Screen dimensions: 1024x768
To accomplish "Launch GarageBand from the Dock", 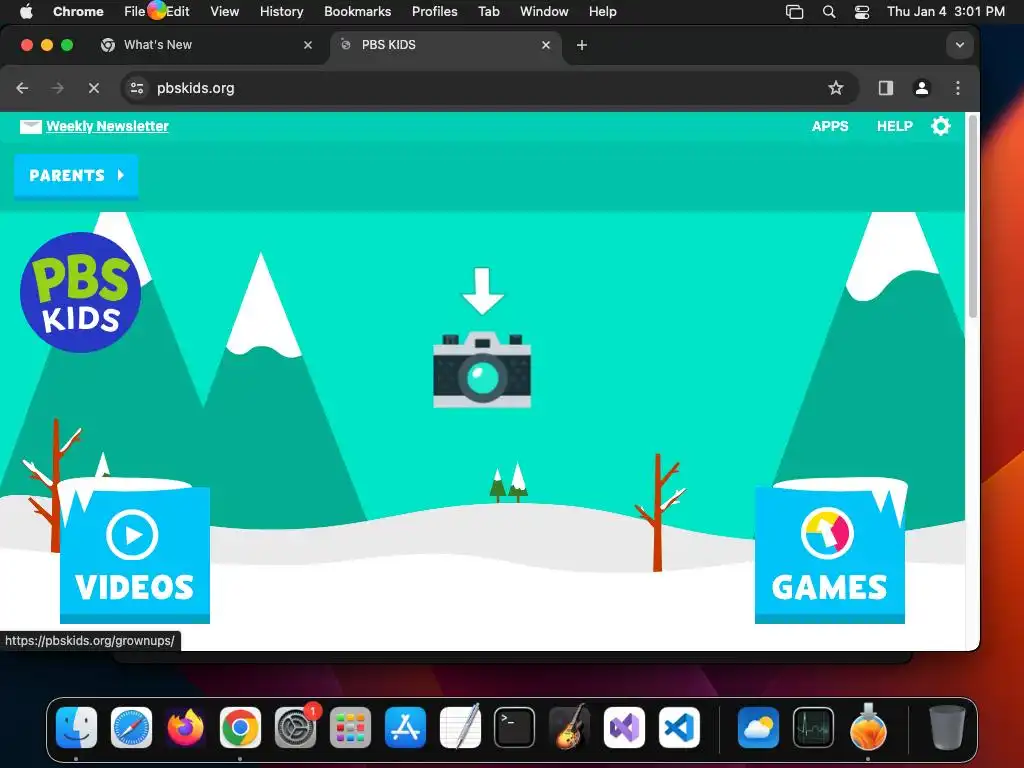I will pos(569,726).
